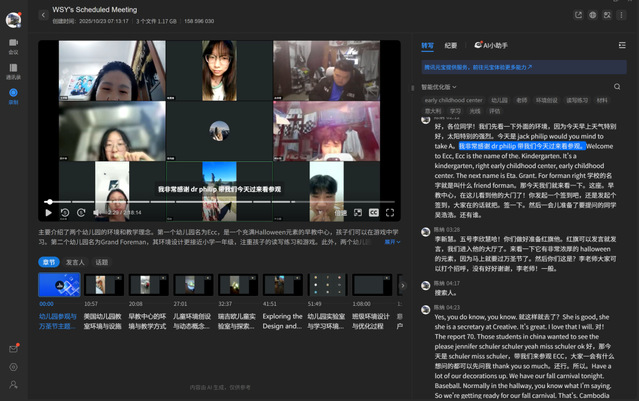Jump to the 20:08 chapter thumbnail

146,285
